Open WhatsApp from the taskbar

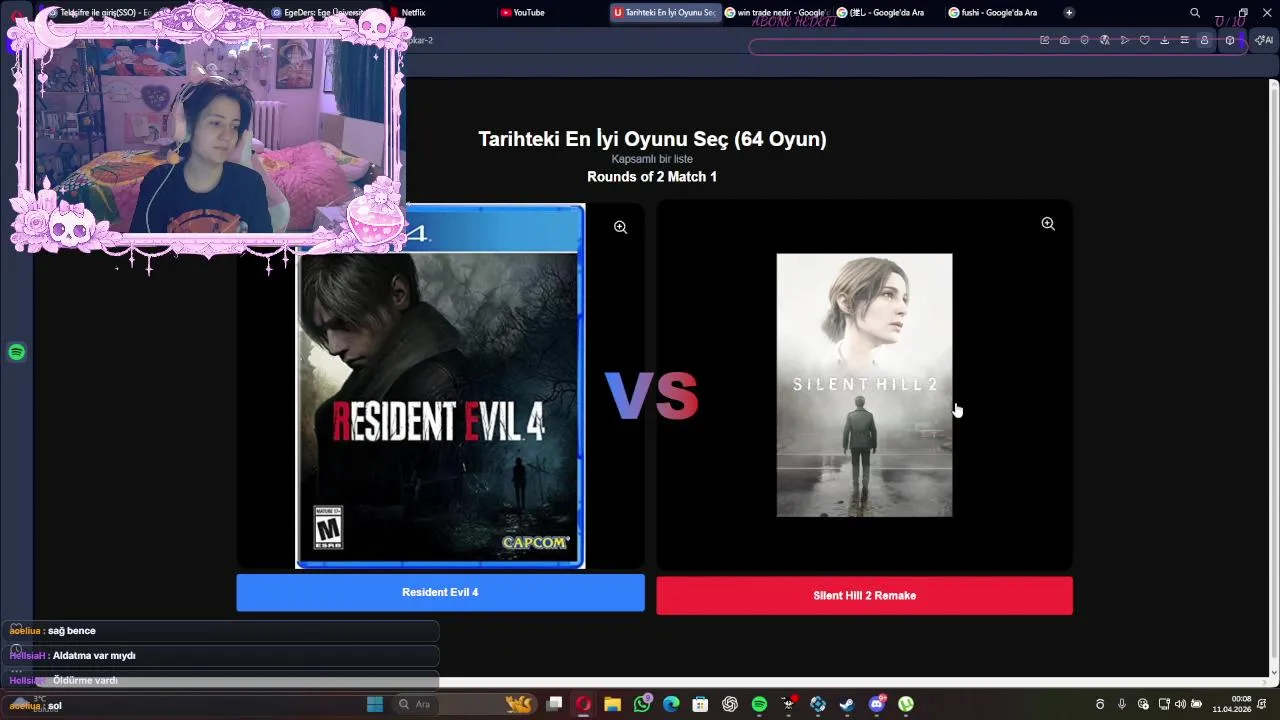pyautogui.click(x=642, y=704)
